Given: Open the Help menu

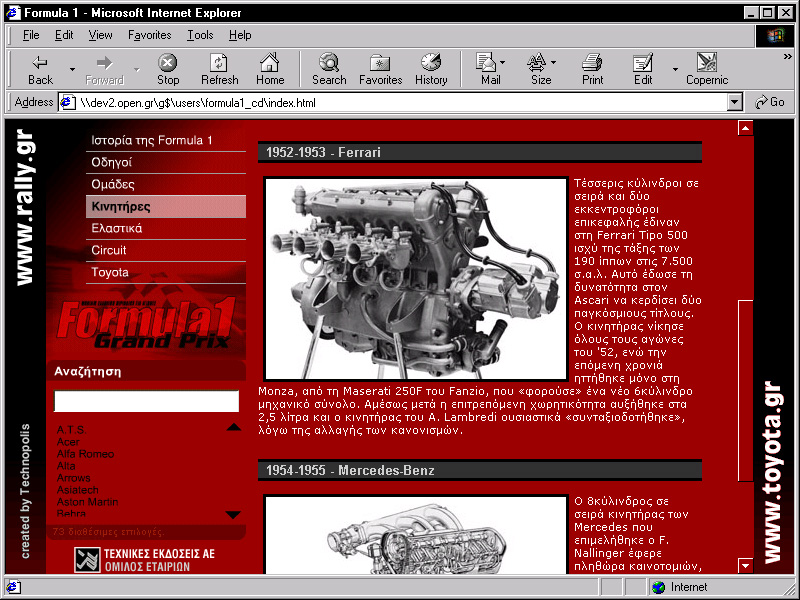Looking at the screenshot, I should coord(240,35).
